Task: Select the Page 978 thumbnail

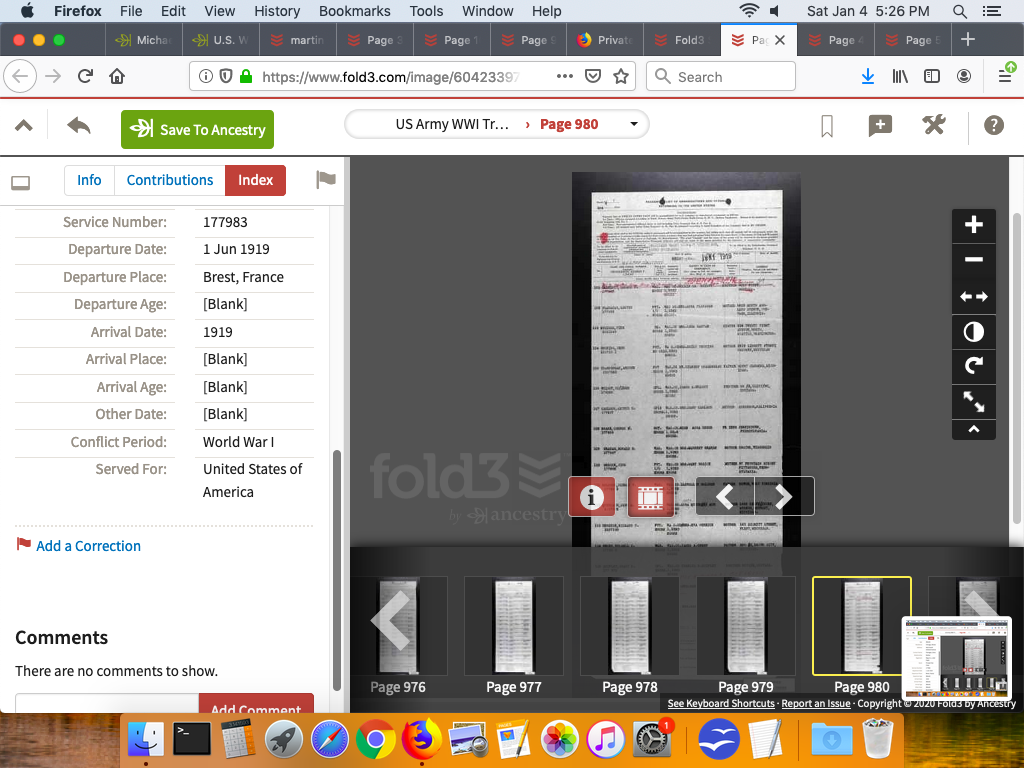Action: (629, 625)
